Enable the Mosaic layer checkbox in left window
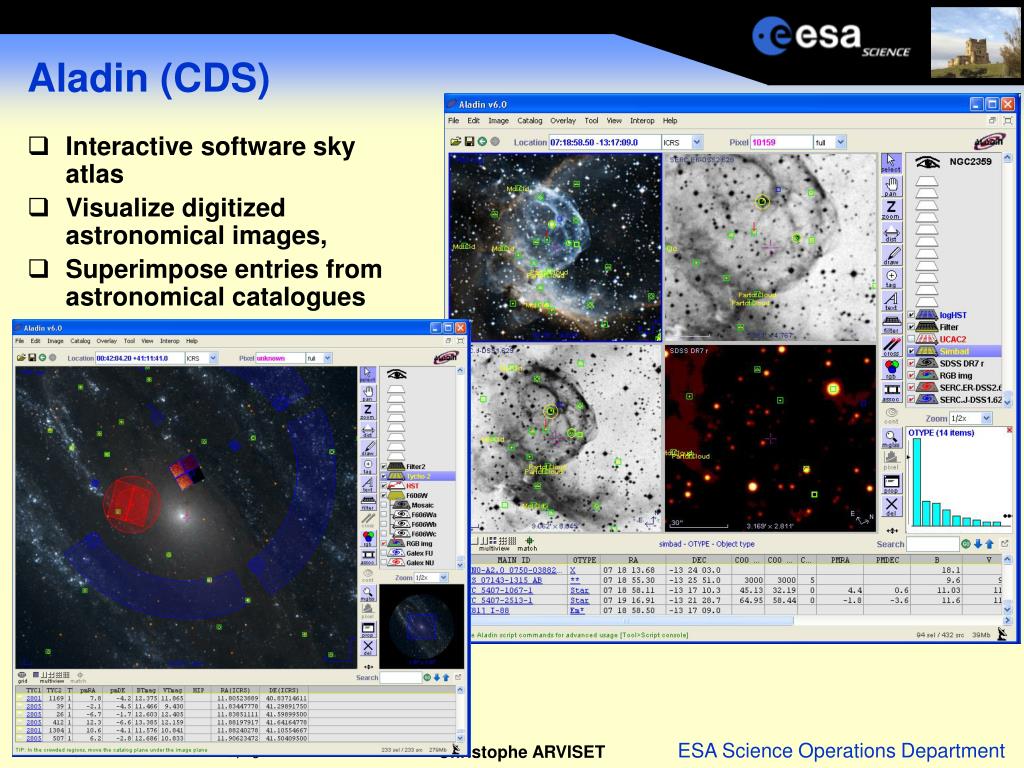Viewport: 1024px width, 768px height. (x=383, y=505)
